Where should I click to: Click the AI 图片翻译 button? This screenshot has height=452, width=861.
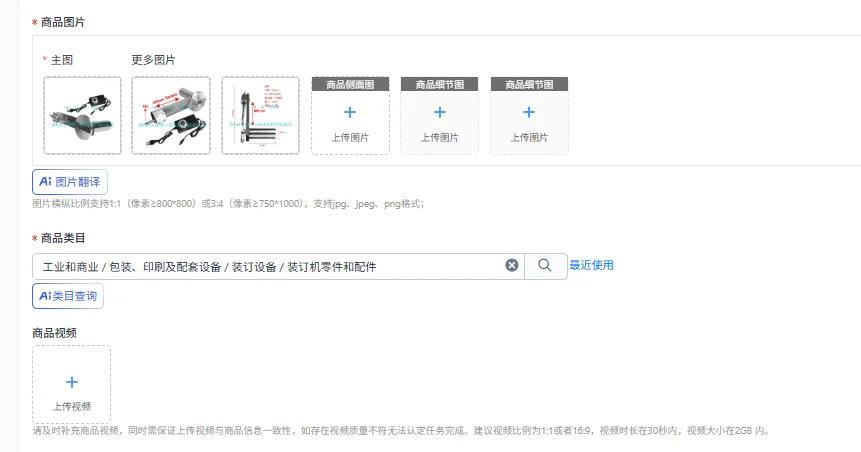coord(70,182)
